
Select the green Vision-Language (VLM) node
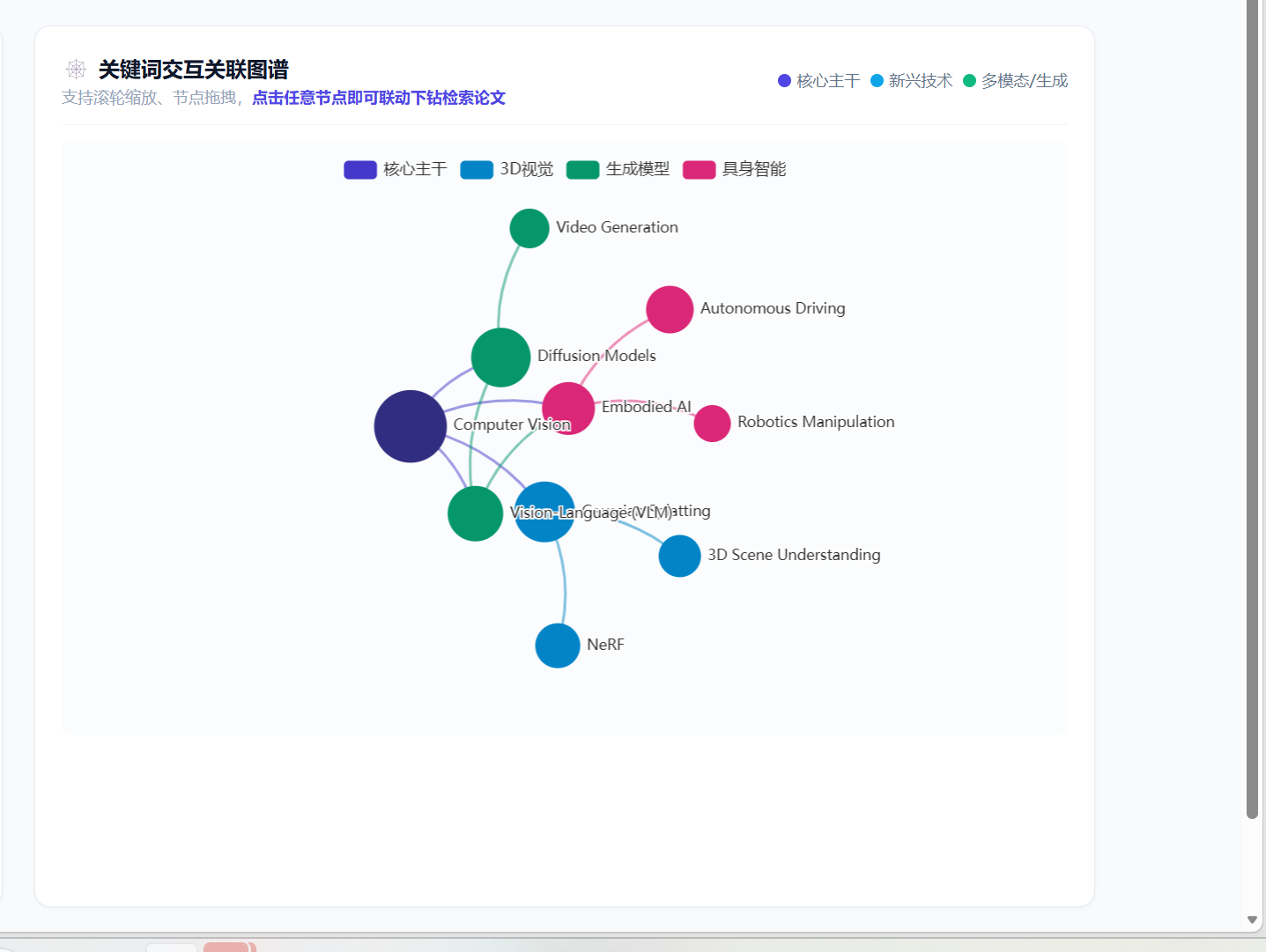pyautogui.click(x=475, y=513)
